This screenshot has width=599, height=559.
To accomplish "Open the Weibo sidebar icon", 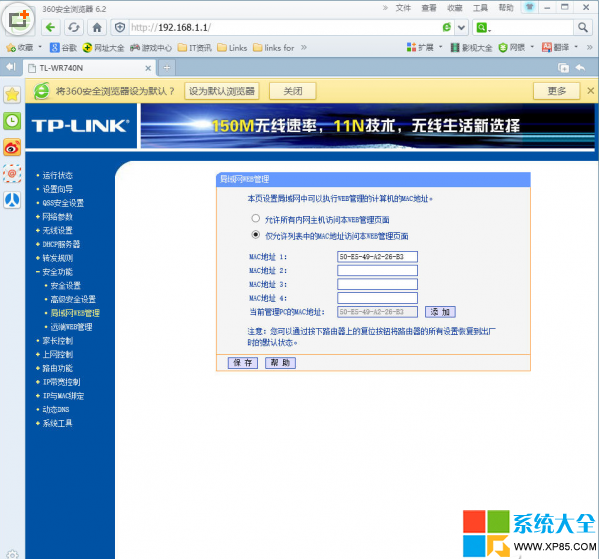I will [12, 147].
